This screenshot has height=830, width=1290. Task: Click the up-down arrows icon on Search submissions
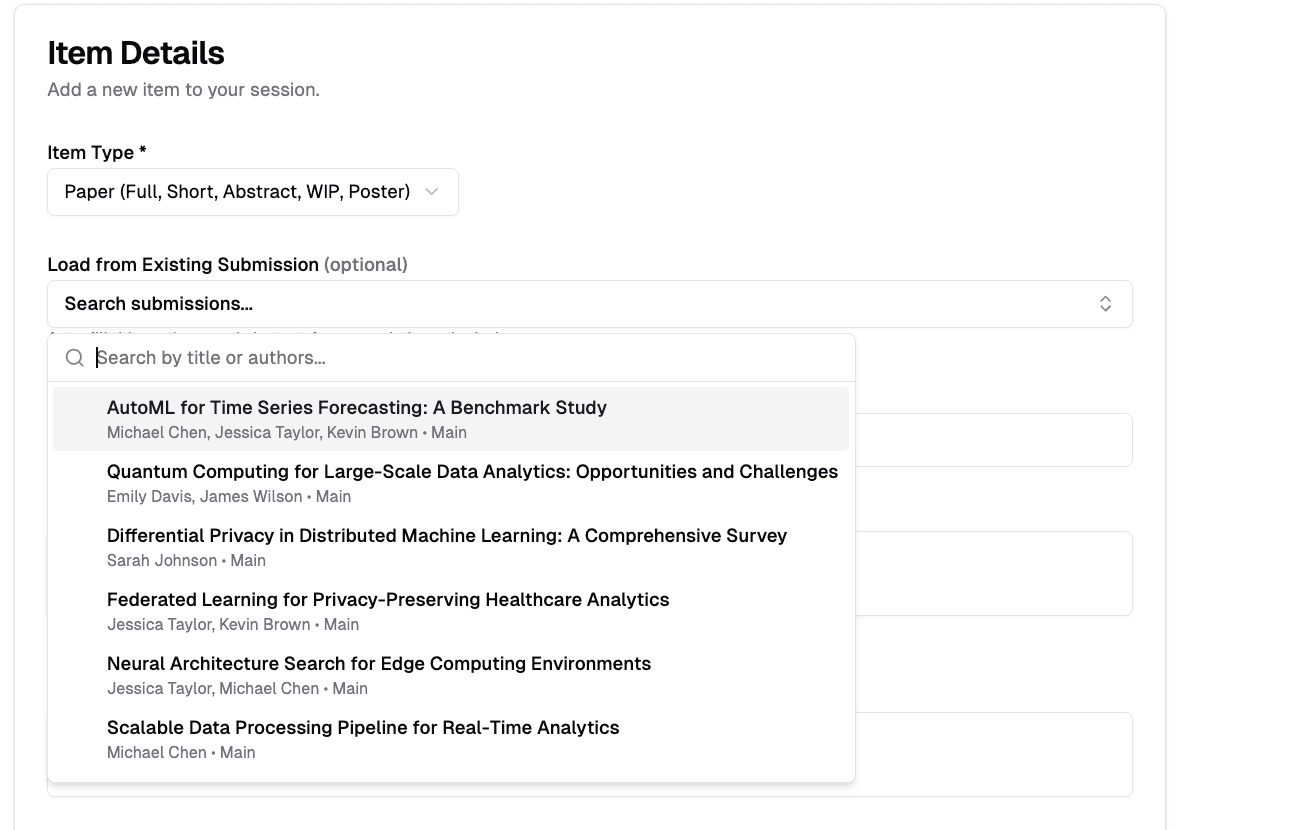tap(1105, 304)
